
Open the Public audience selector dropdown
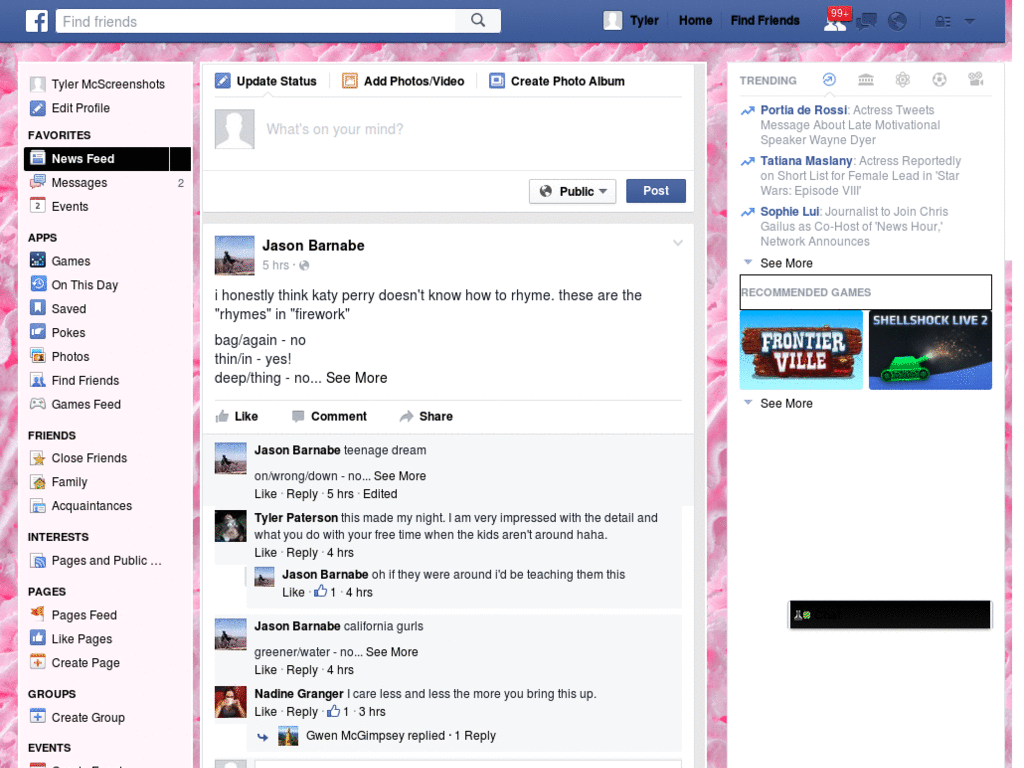(x=573, y=191)
